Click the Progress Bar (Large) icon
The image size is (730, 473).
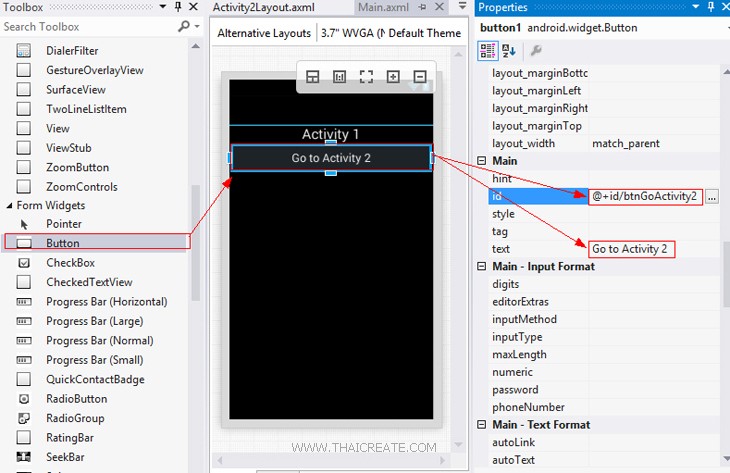tap(24, 321)
